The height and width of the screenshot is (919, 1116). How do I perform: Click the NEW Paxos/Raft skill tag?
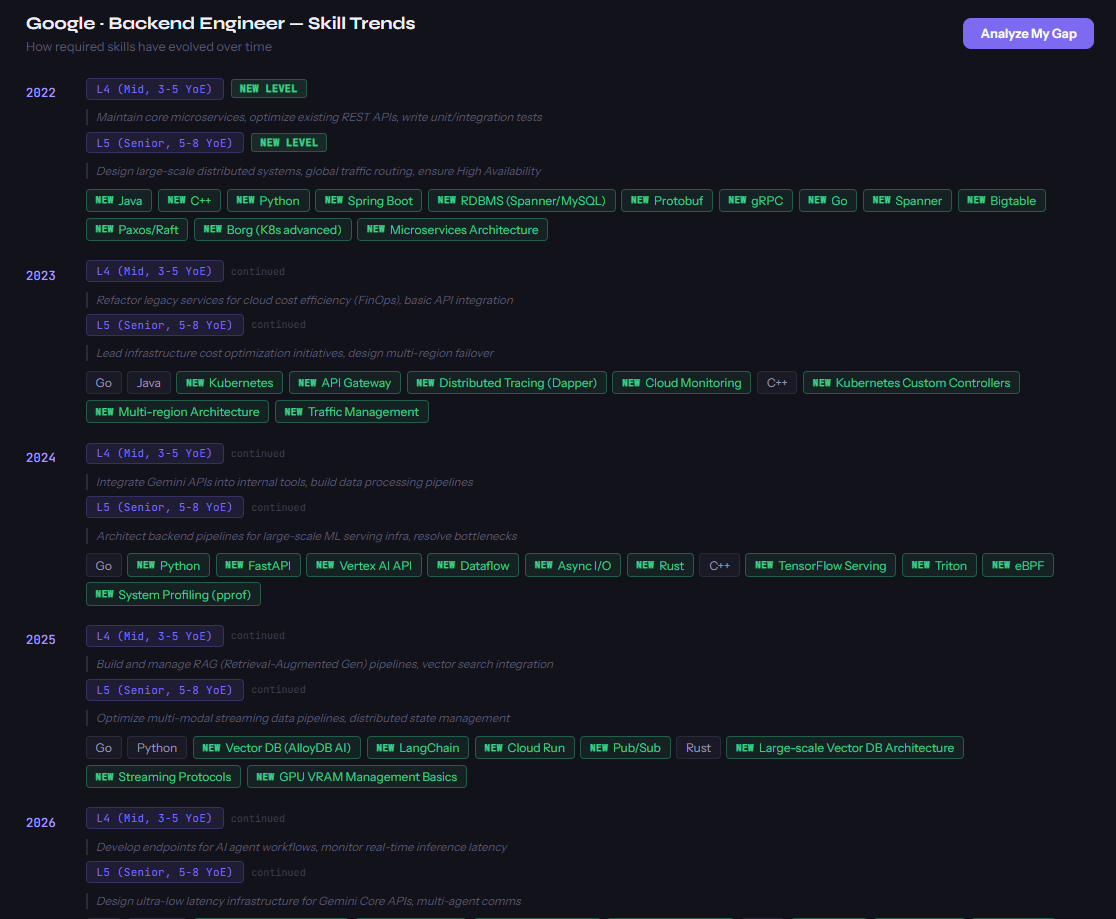[136, 229]
